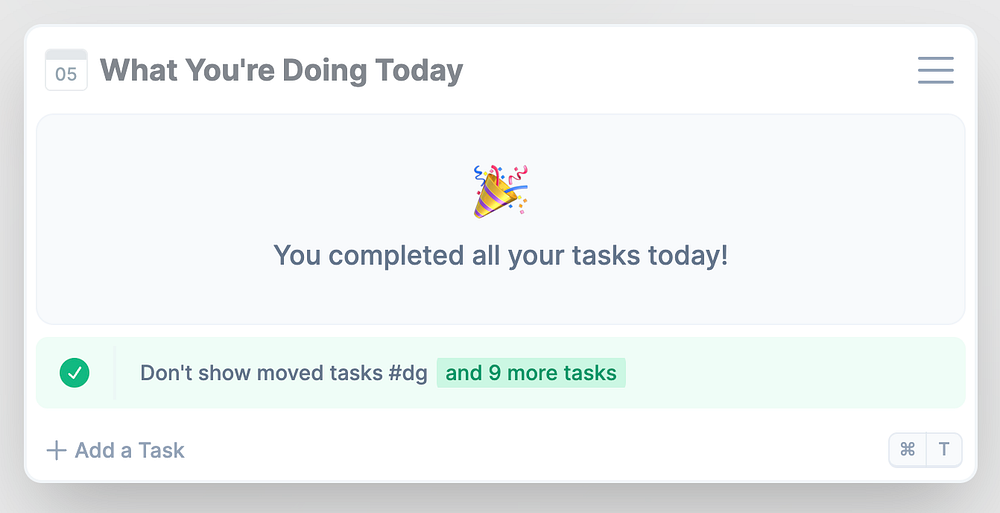
Task: Click the calendar icon showing 05
Action: 66,70
